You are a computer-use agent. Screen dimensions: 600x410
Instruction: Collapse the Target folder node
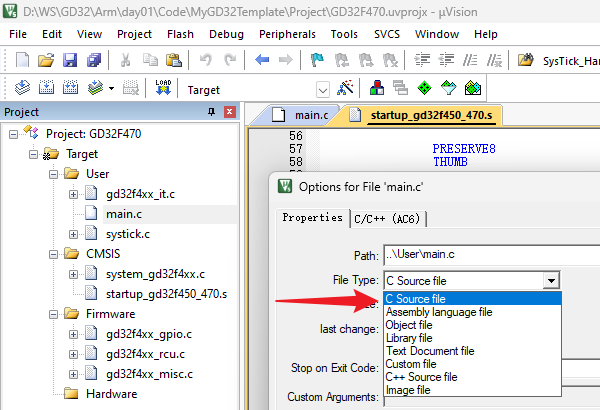33,154
